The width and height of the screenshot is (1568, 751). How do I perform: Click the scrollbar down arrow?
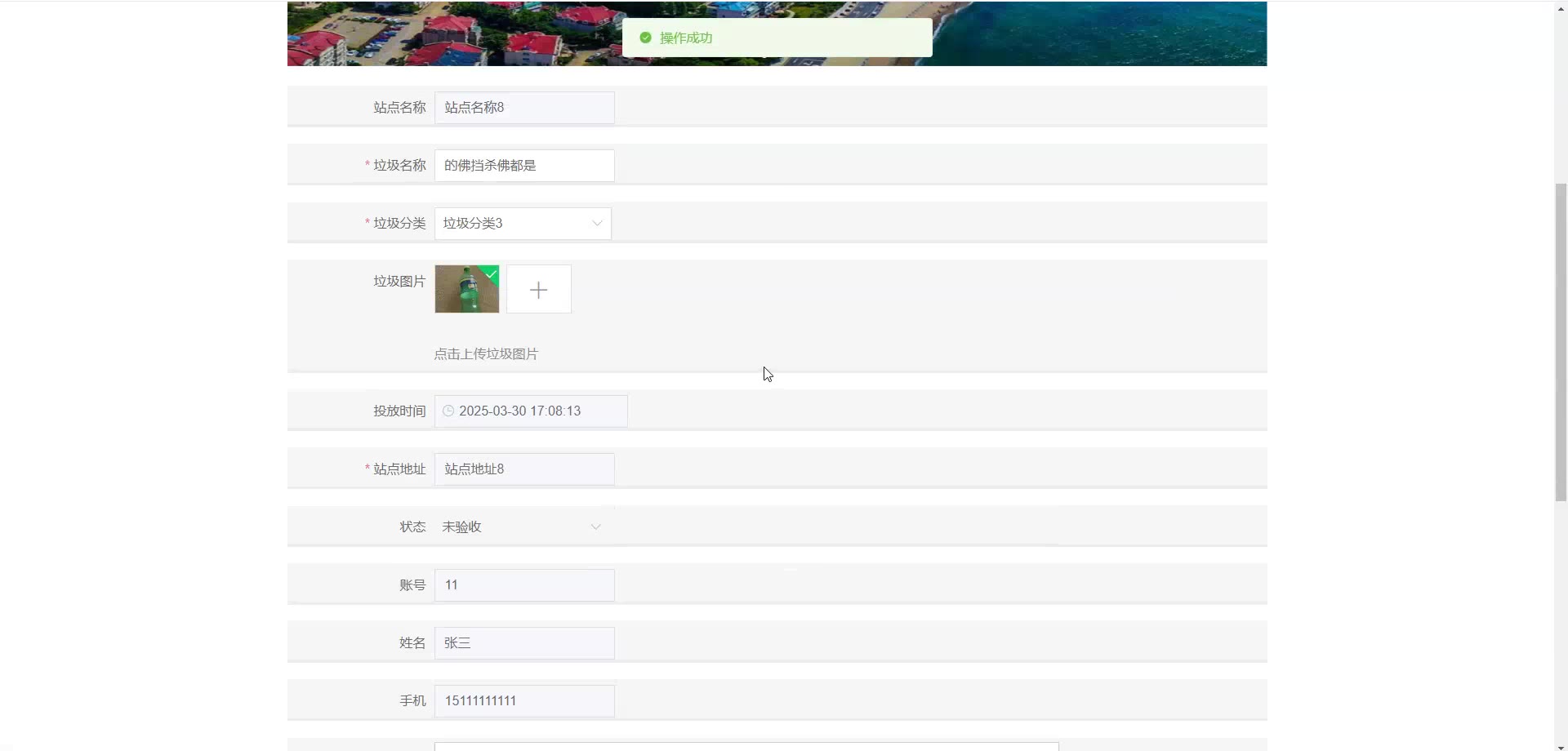coord(1561,746)
